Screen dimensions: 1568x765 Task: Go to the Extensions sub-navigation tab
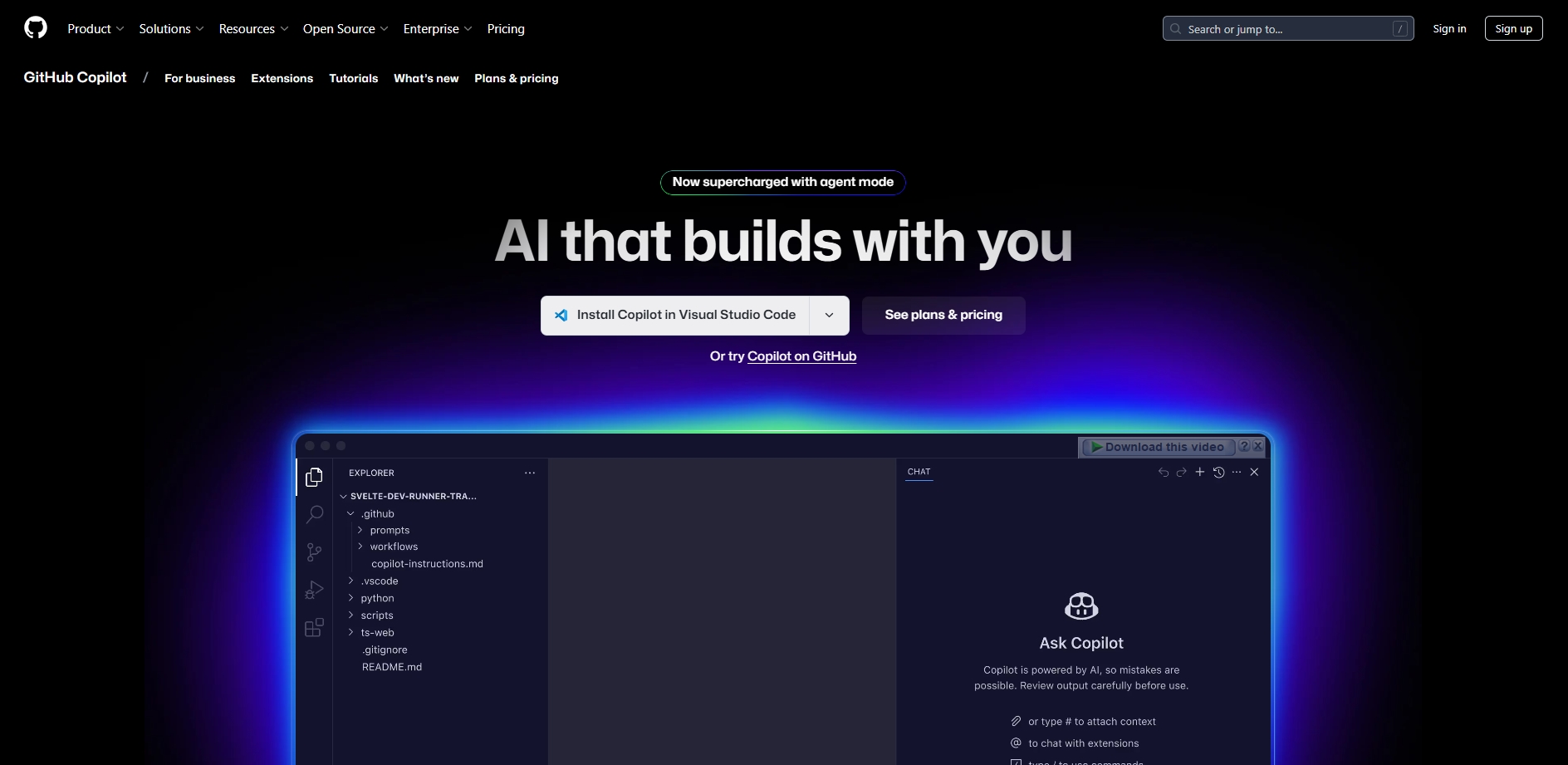(282, 78)
